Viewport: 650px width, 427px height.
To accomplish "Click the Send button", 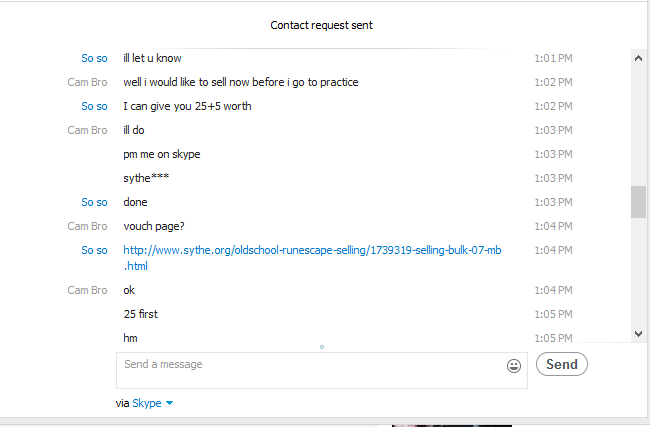I will point(562,364).
